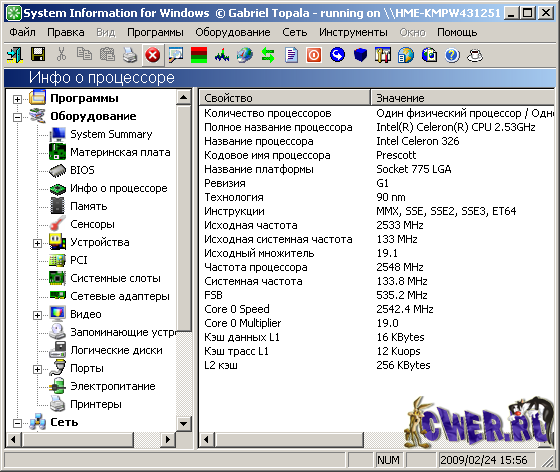Select Принтеры tree item
This screenshot has height=472, width=560.
pos(96,404)
